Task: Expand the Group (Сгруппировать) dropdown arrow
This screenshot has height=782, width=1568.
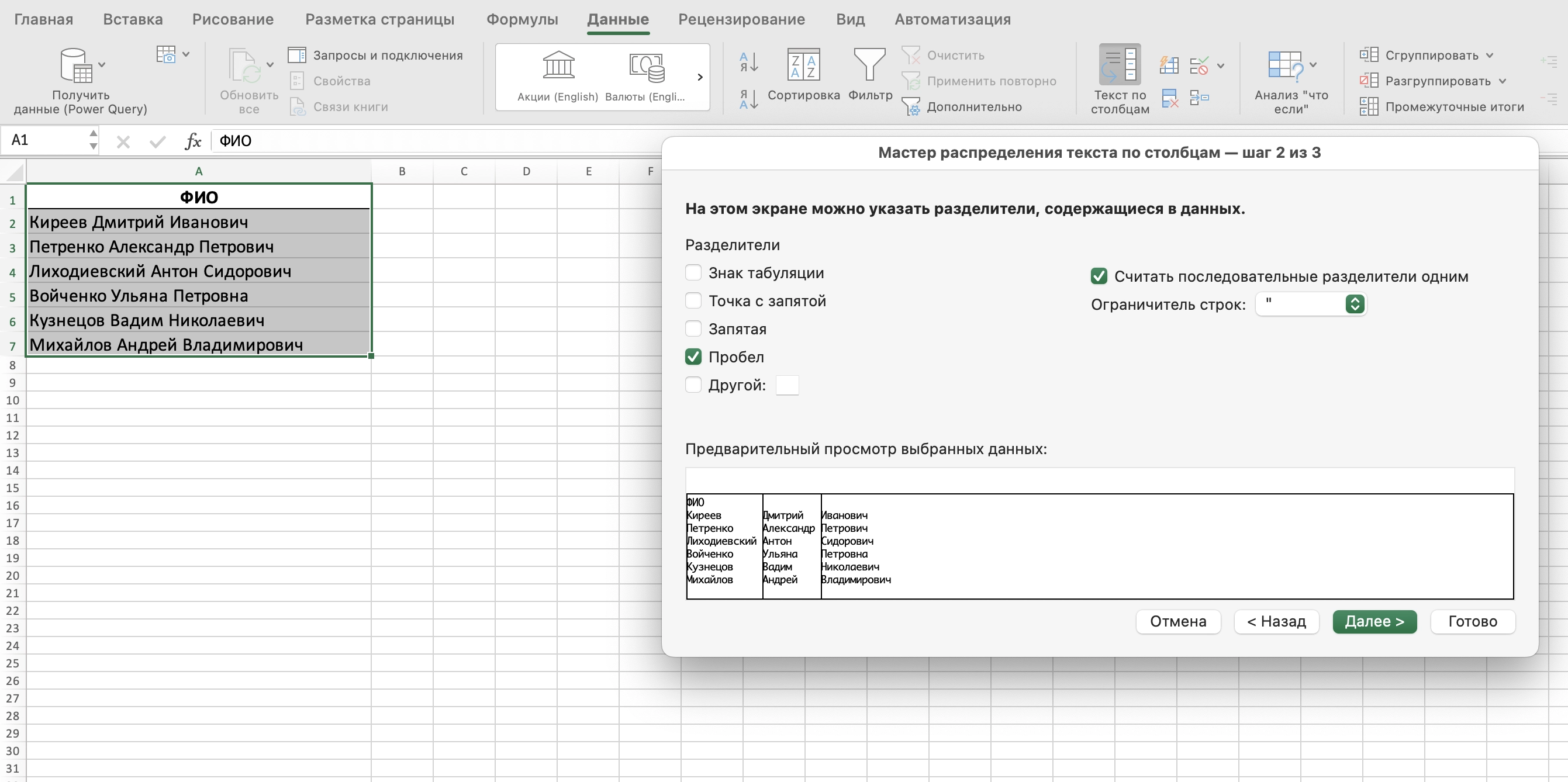Action: pos(1490,56)
